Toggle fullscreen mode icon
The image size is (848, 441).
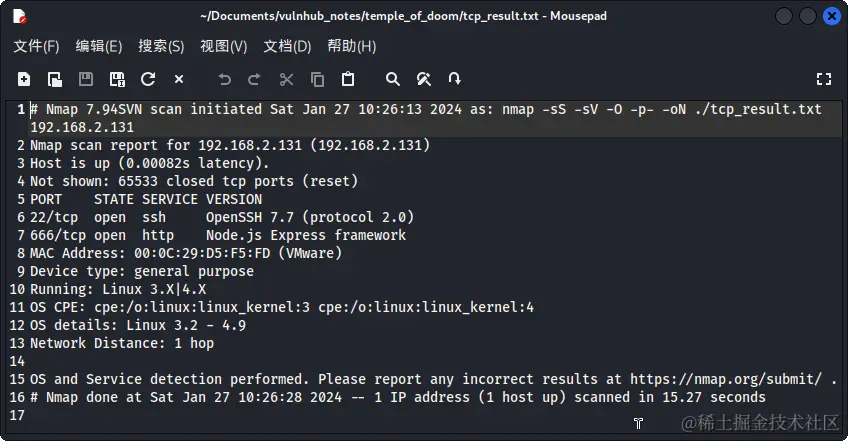coord(824,79)
